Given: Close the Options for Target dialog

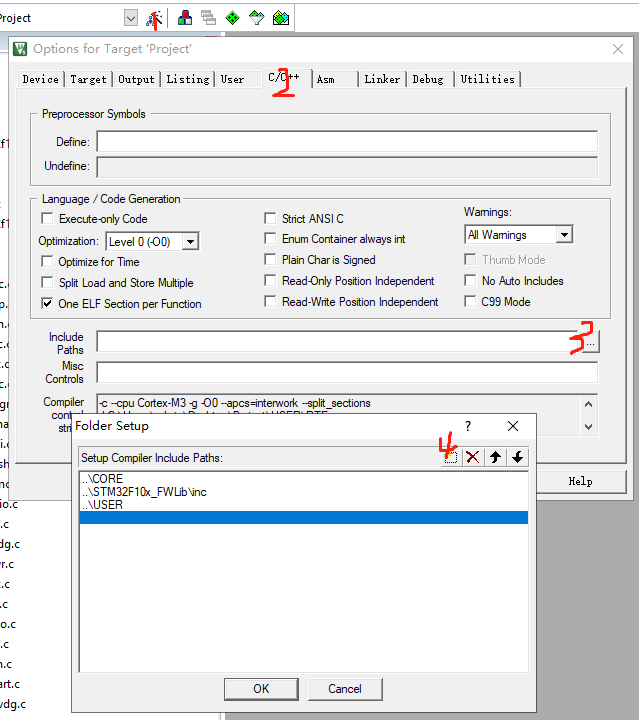Looking at the screenshot, I should [618, 49].
